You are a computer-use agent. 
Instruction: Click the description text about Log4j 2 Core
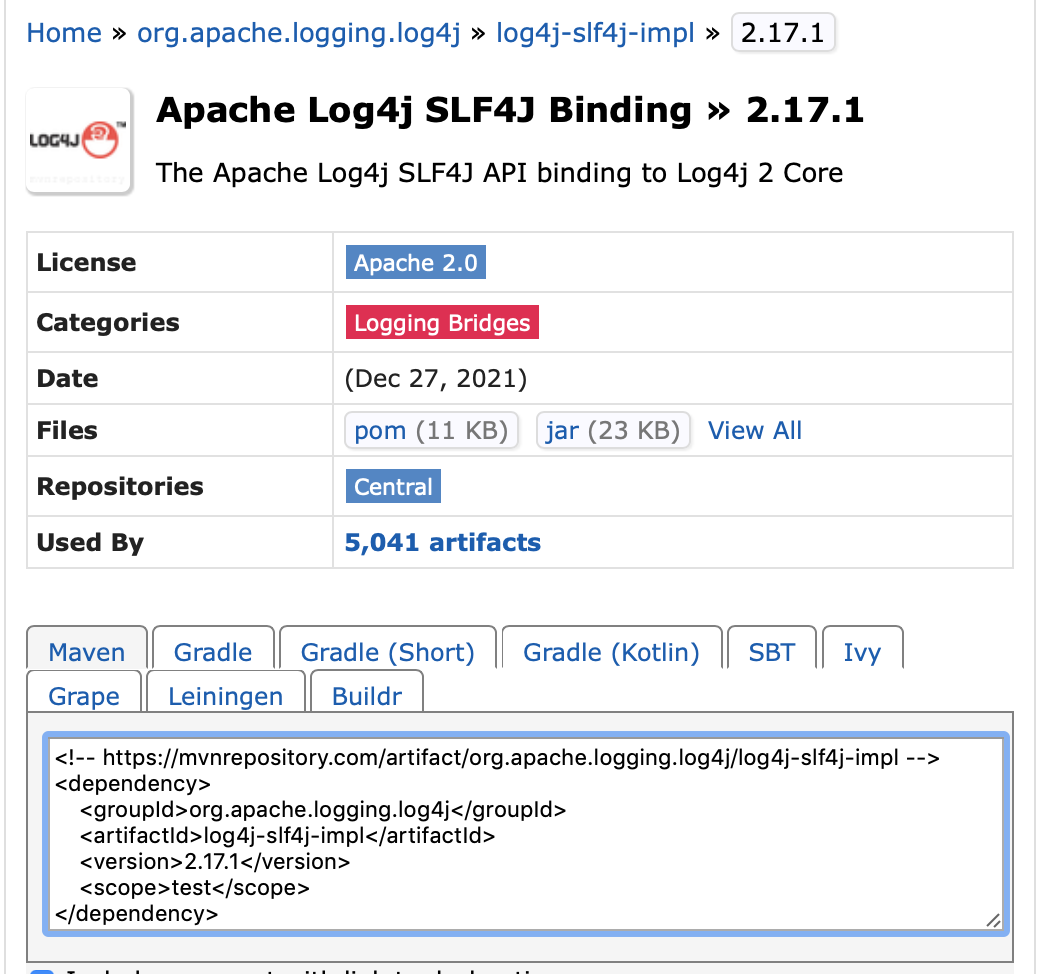[x=499, y=173]
